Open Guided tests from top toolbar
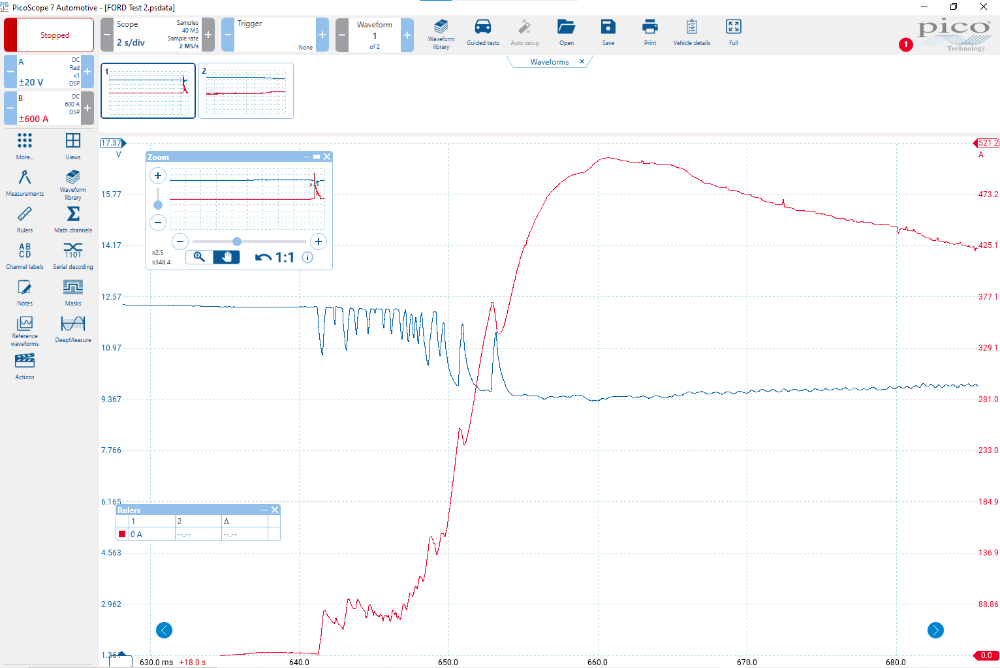 [482, 31]
